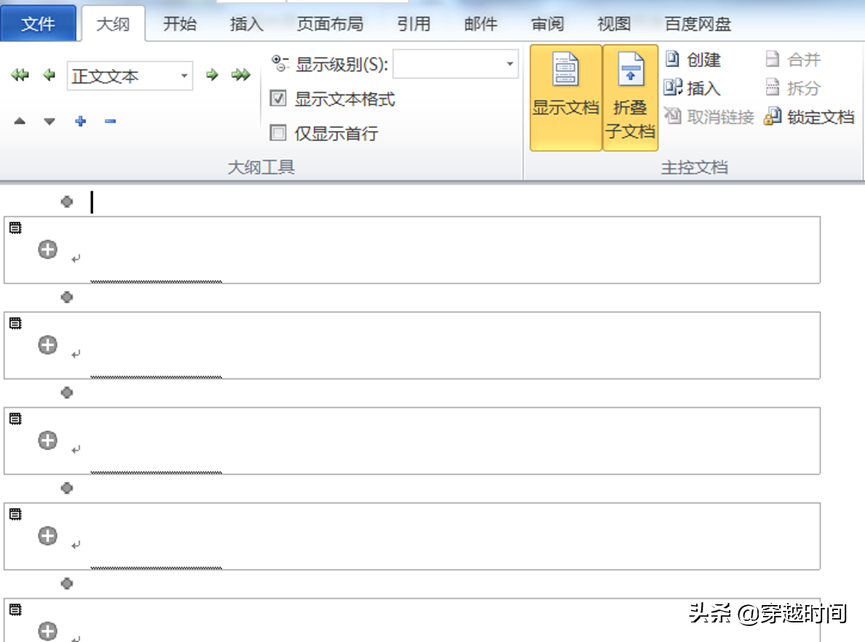Click the 显示级别 icon
Viewport: 865px width, 642px height.
280,63
